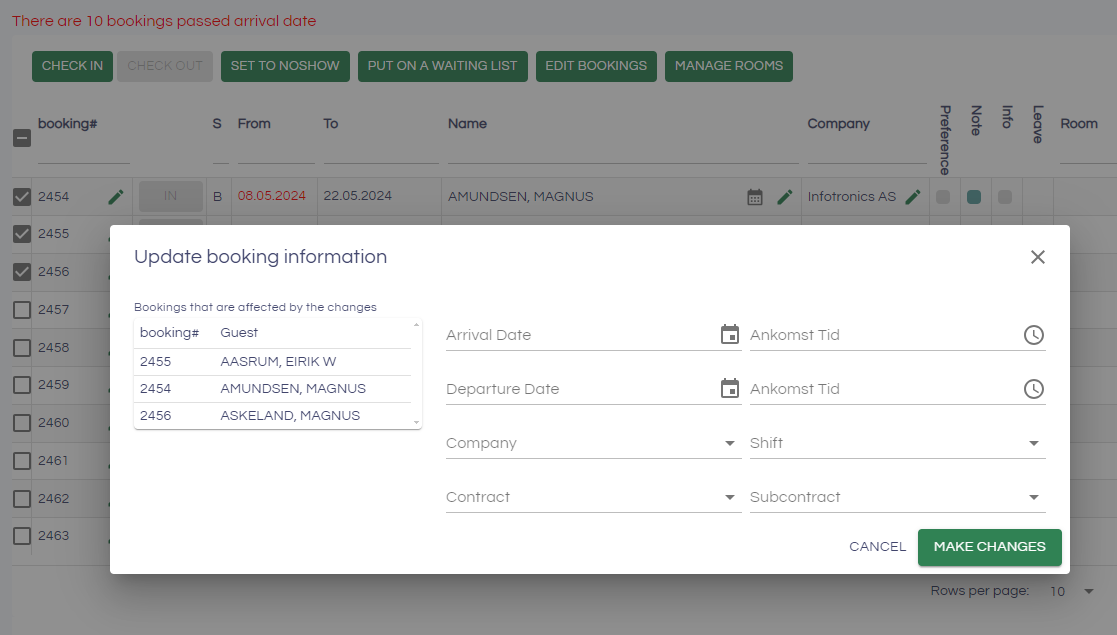This screenshot has height=635, width=1117.
Task: Edit company Infotronics AS with the pencil
Action: click(913, 197)
